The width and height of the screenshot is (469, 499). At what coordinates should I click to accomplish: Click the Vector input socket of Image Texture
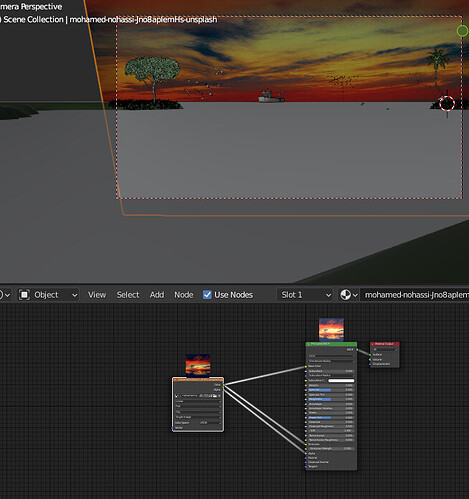point(172,428)
